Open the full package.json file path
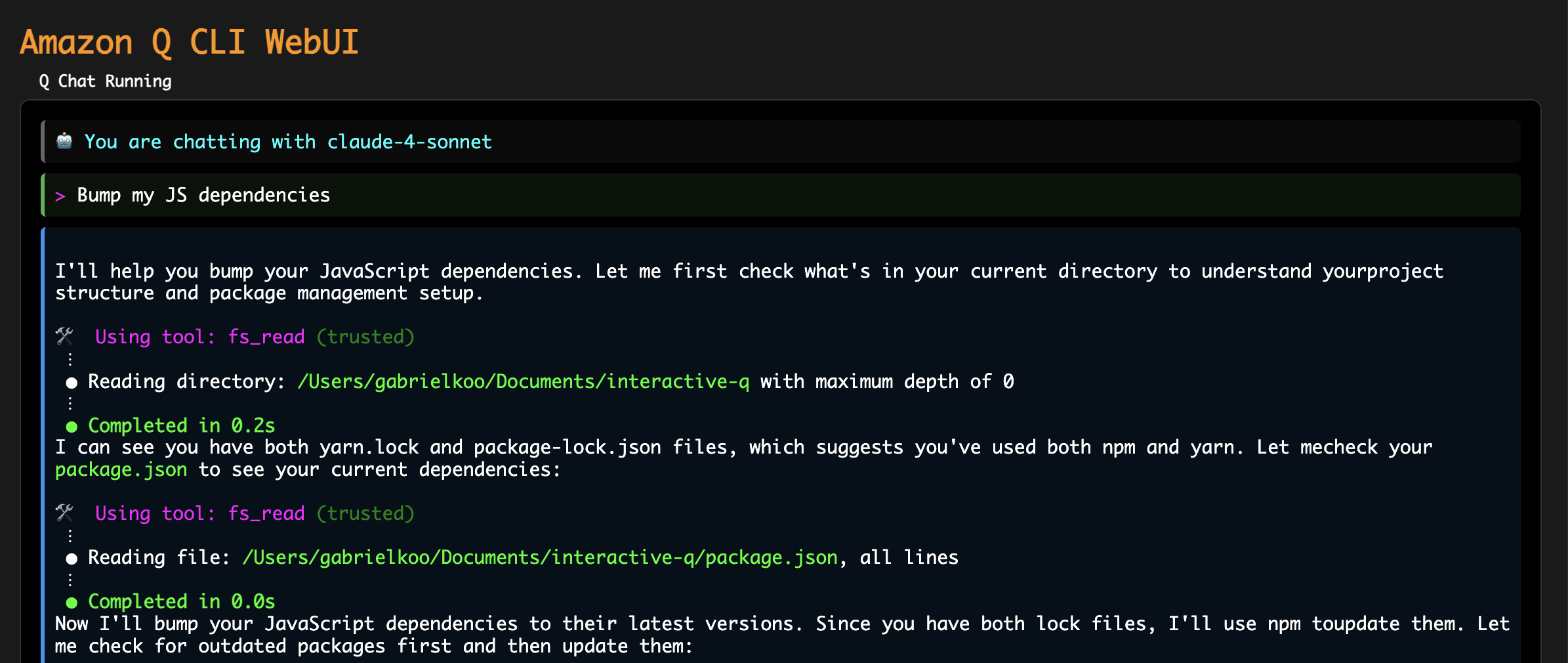 [540, 557]
